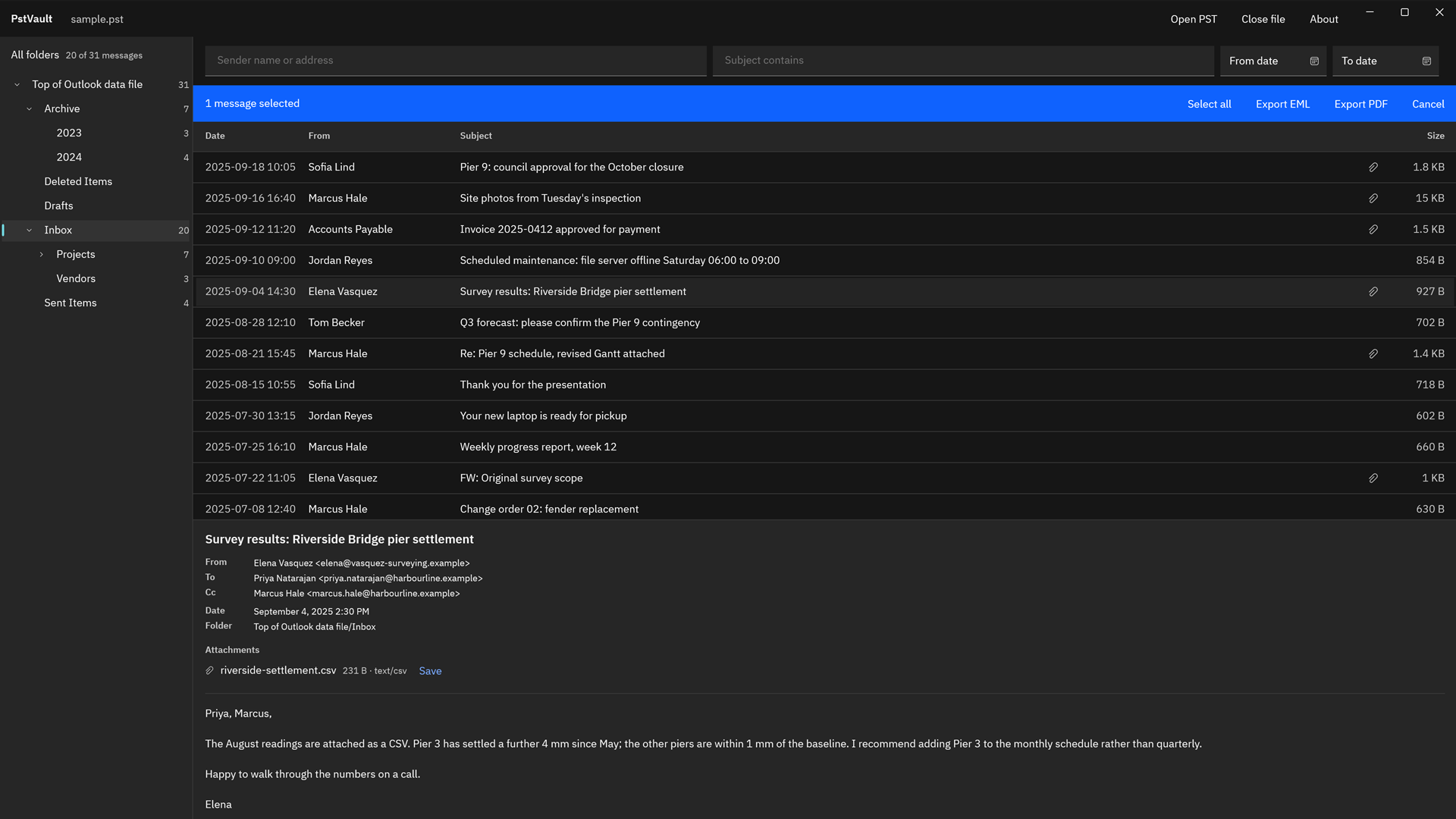This screenshot has height=819, width=1456.
Task: Open the Vendors folder
Action: (96, 278)
